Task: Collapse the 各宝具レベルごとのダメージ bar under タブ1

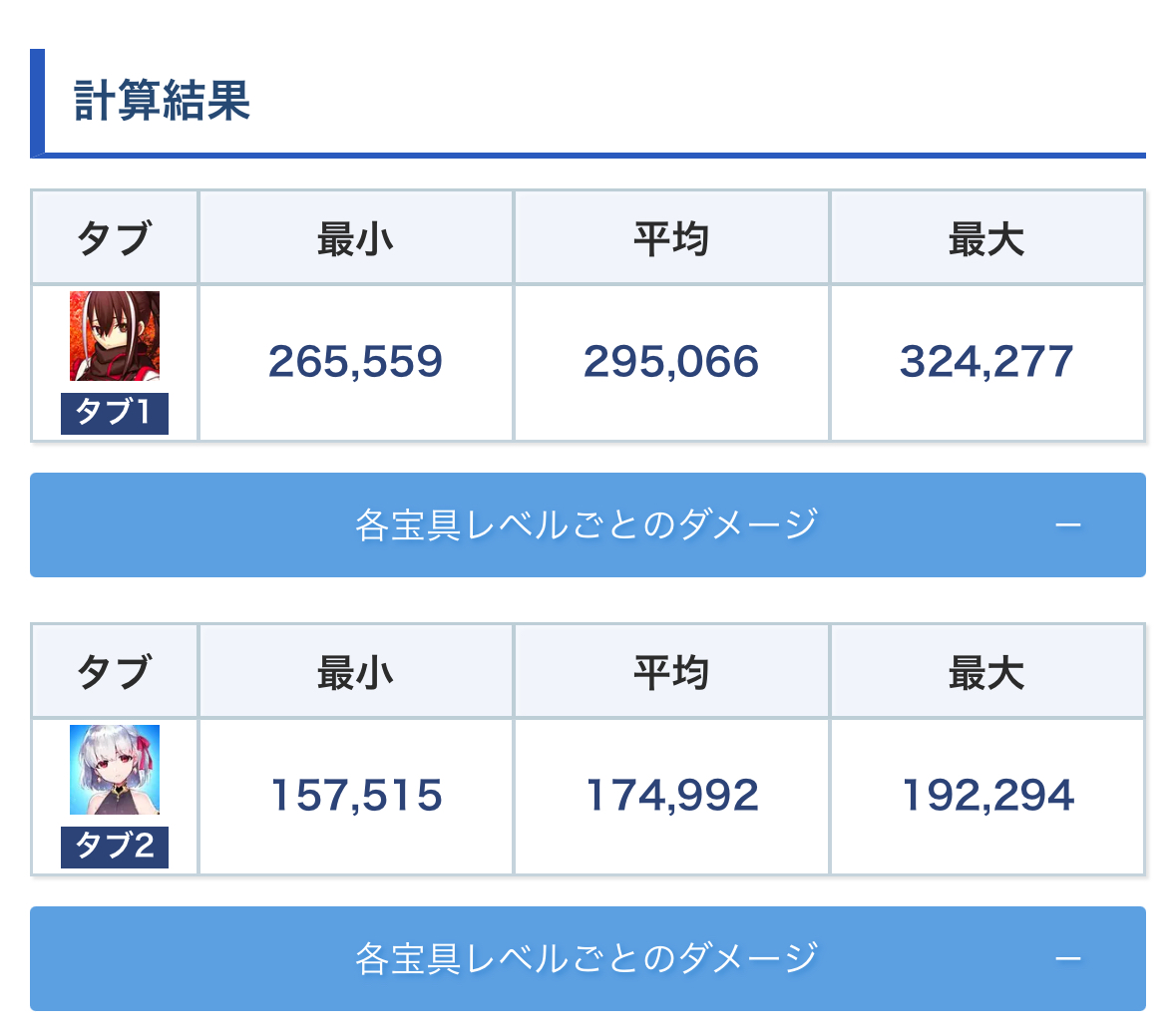Action: pyautogui.click(x=587, y=525)
